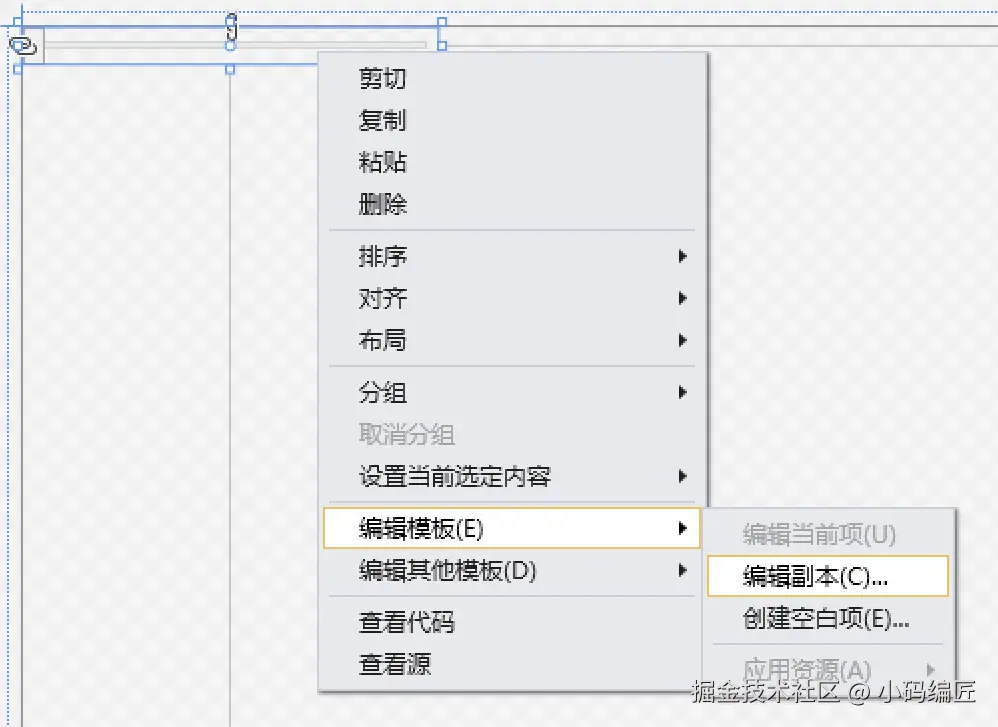This screenshot has width=998, height=727.
Task: Click 编辑副本(C)... in the submenu
Action: (x=827, y=576)
